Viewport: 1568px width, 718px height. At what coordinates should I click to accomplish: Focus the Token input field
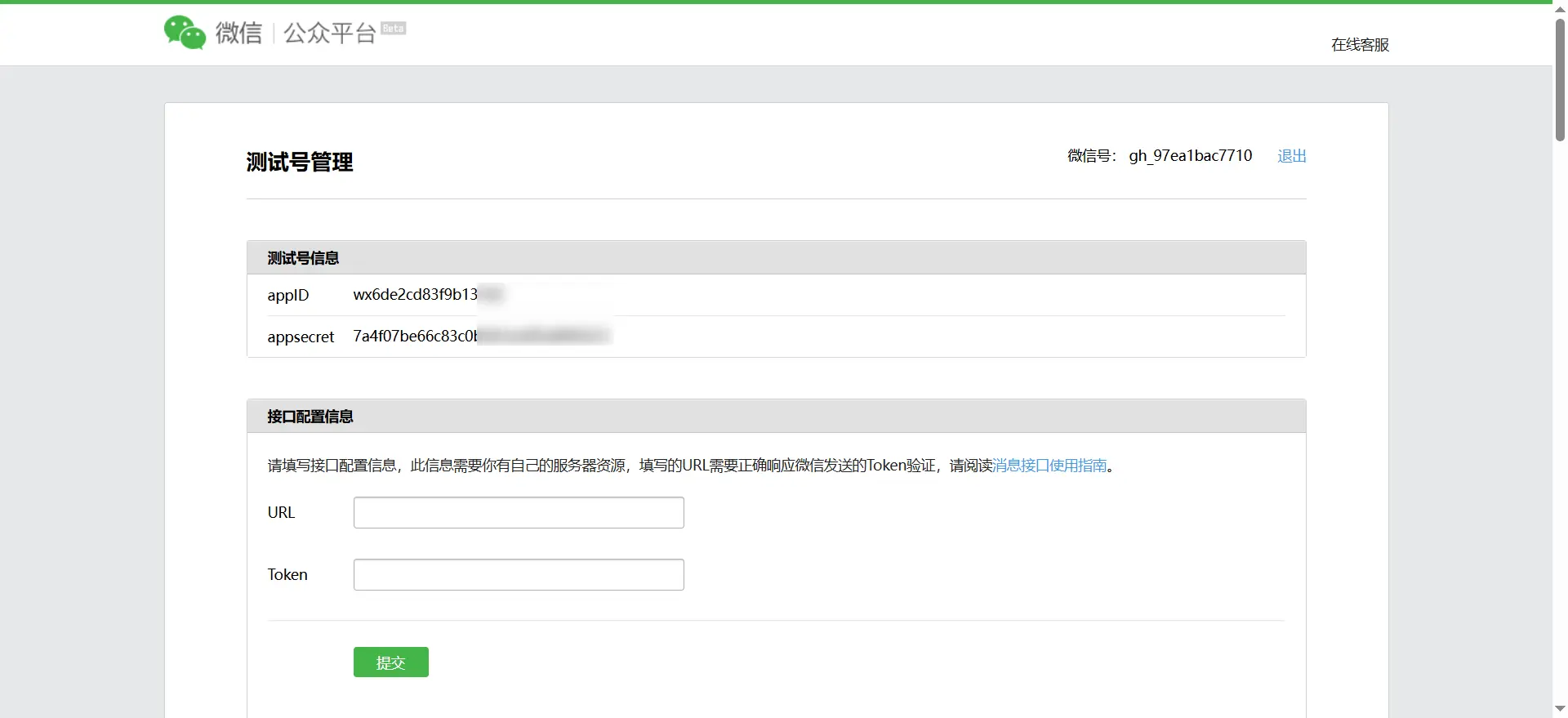coord(519,575)
